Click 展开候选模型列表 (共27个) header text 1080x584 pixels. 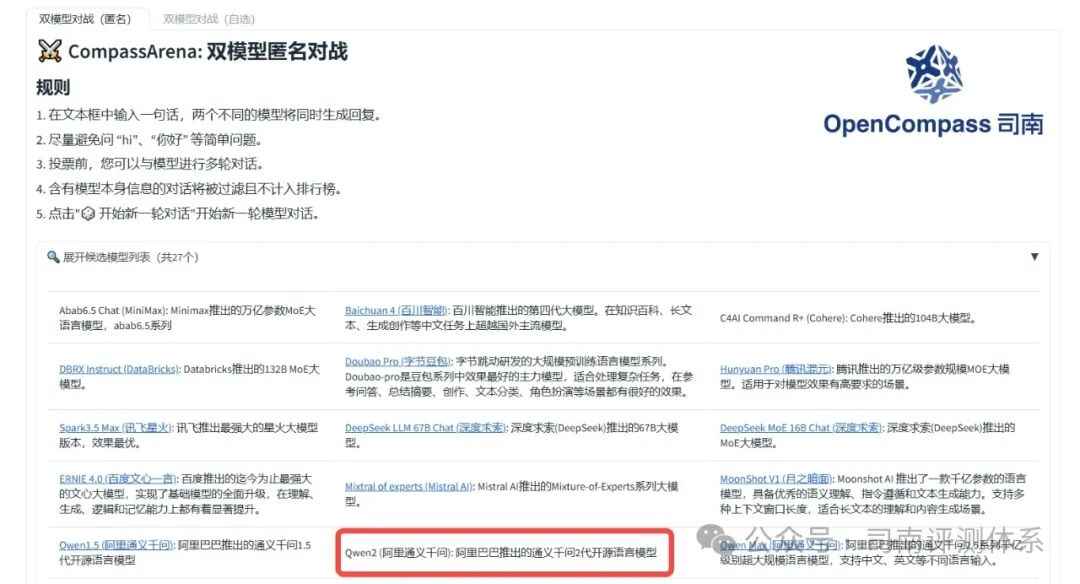[130, 257]
